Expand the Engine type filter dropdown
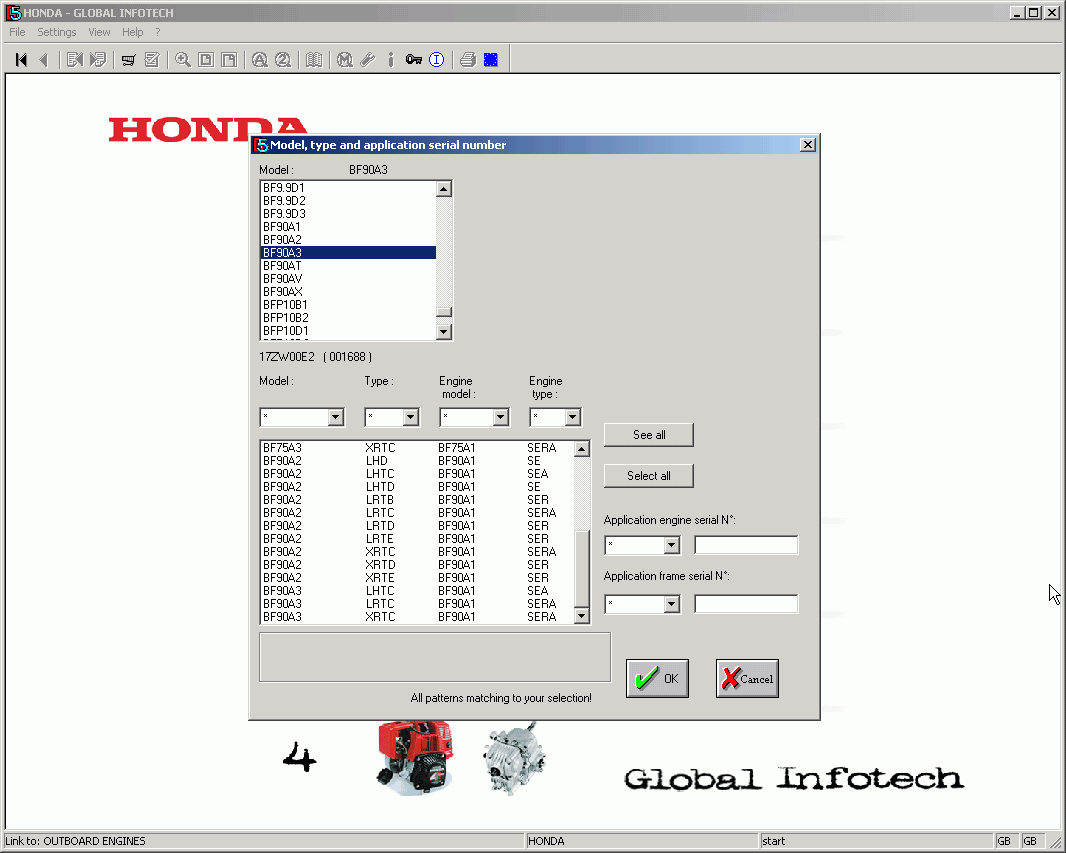Image resolution: width=1066 pixels, height=853 pixels. 572,417
